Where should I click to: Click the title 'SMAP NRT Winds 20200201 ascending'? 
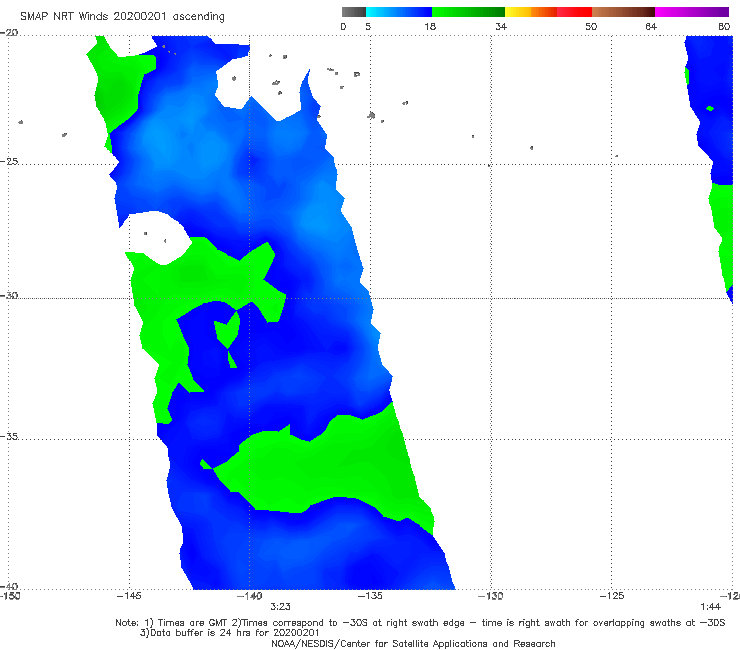tap(122, 17)
